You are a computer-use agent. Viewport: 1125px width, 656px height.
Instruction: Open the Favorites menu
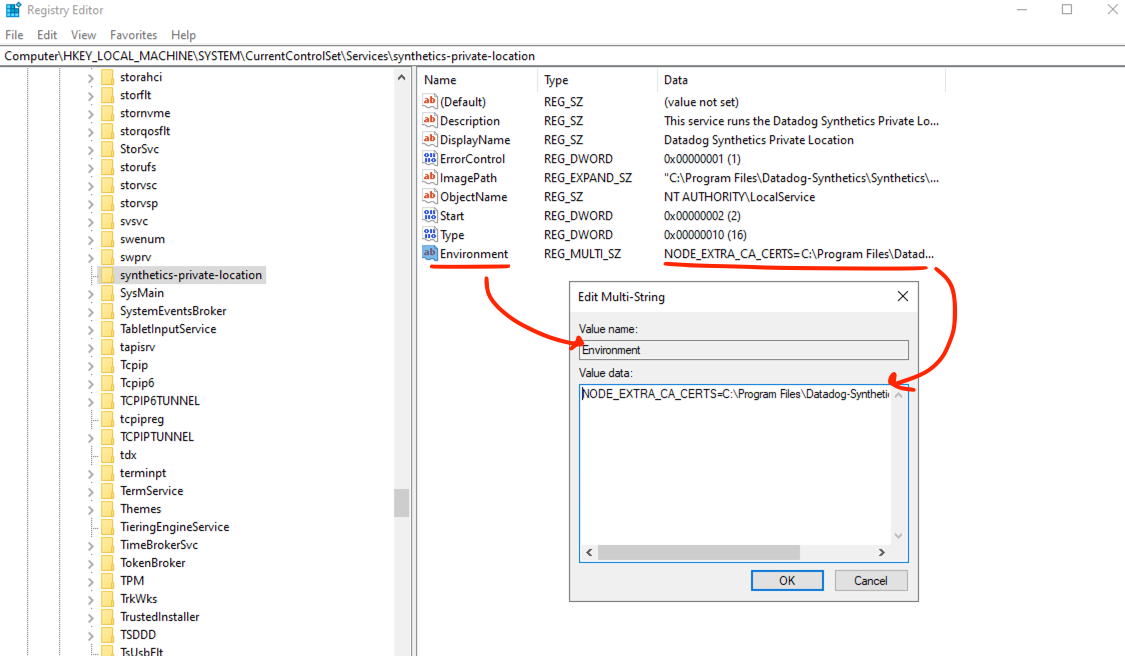(133, 35)
